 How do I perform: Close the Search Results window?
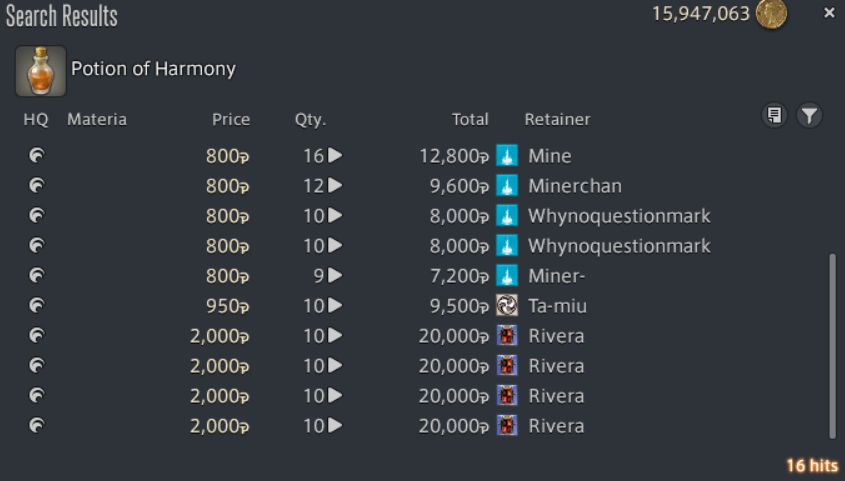[x=829, y=12]
